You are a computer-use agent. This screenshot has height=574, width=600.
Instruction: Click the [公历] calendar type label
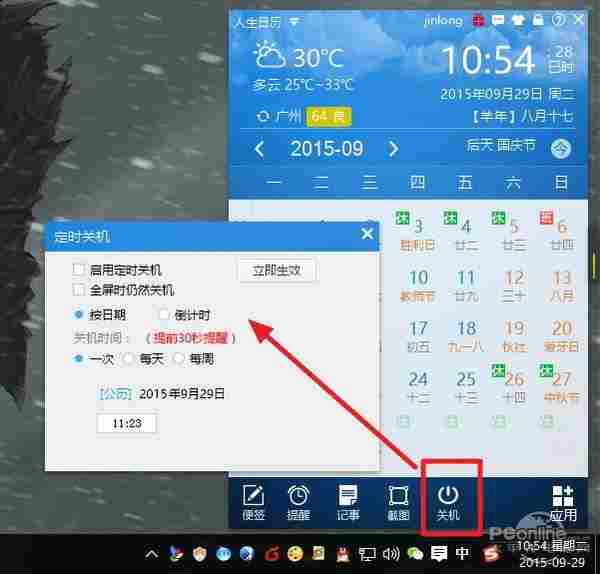pos(116,394)
